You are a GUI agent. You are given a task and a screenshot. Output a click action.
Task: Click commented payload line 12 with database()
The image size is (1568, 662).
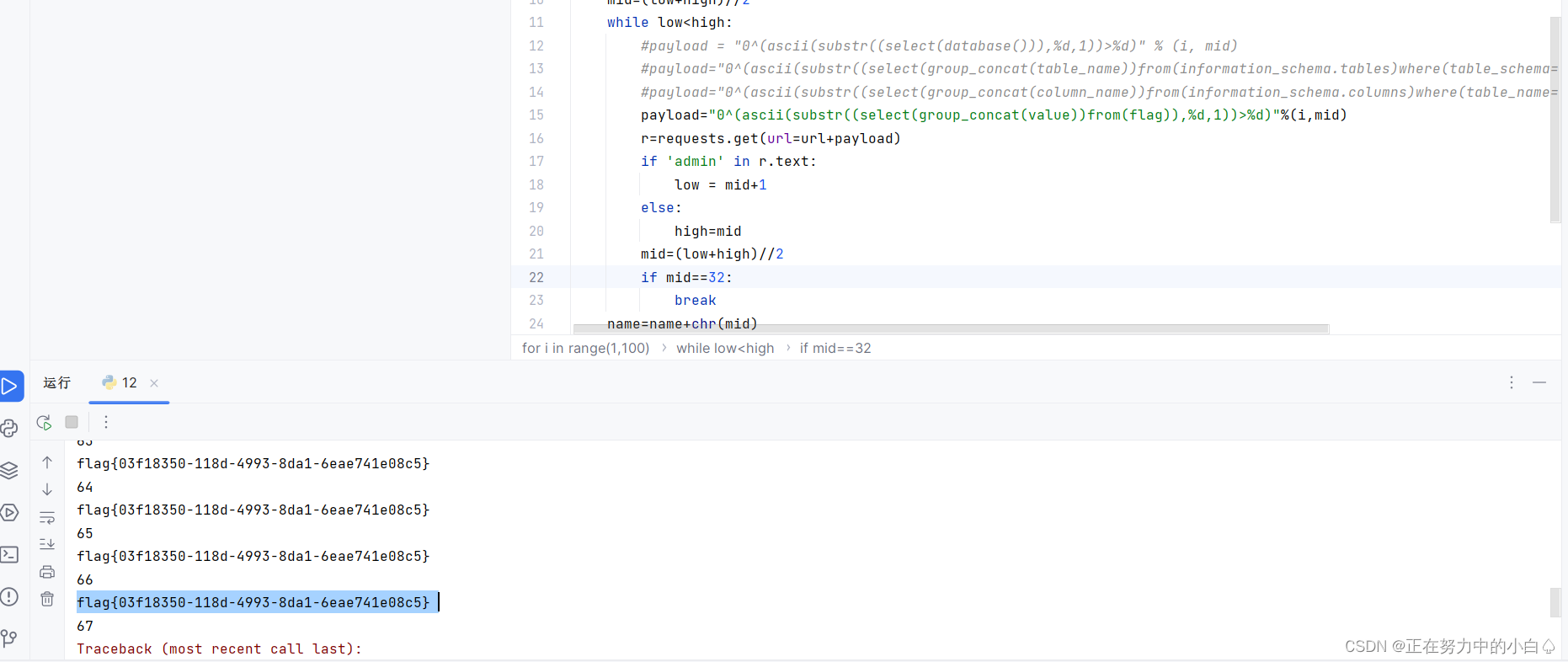point(939,45)
